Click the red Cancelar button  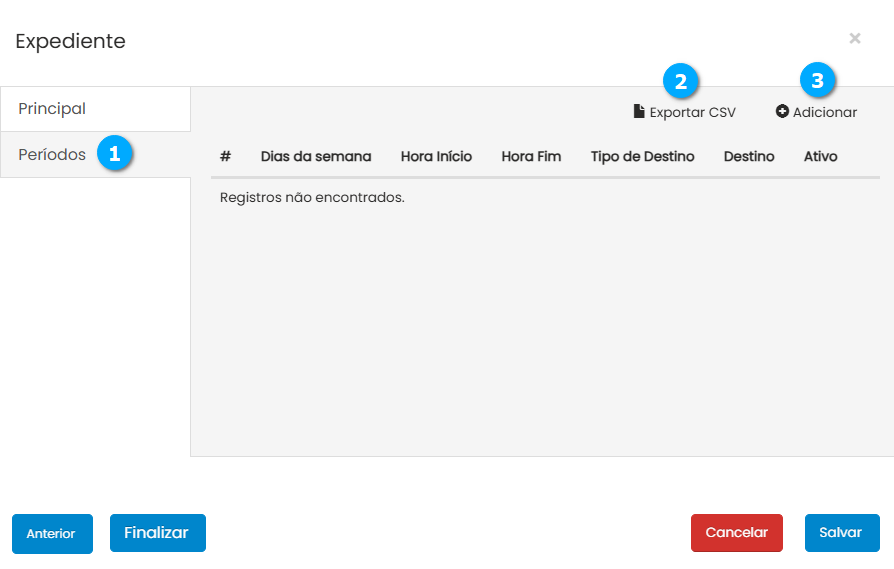[x=736, y=533]
